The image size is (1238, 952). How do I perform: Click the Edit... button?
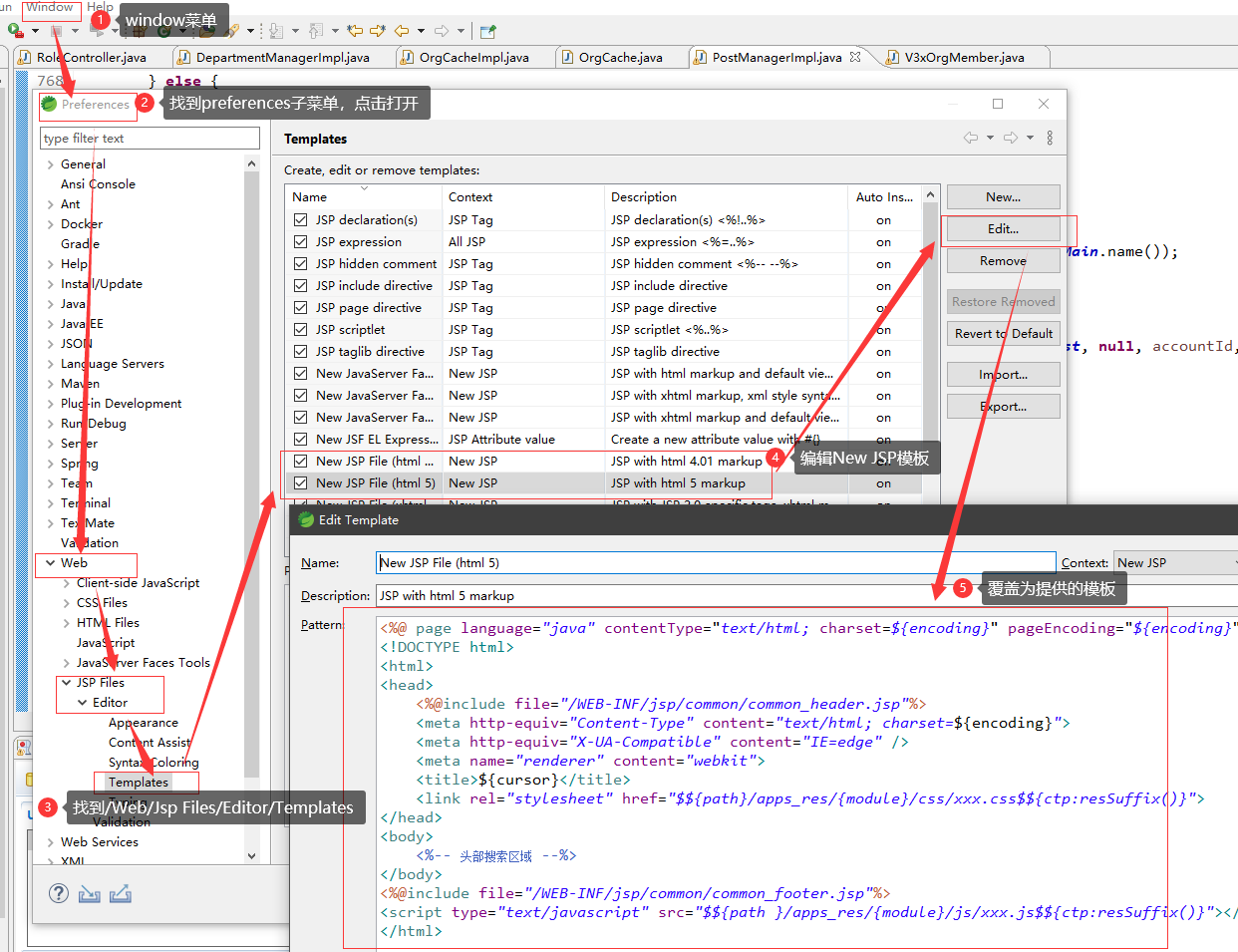pyautogui.click(x=1003, y=229)
